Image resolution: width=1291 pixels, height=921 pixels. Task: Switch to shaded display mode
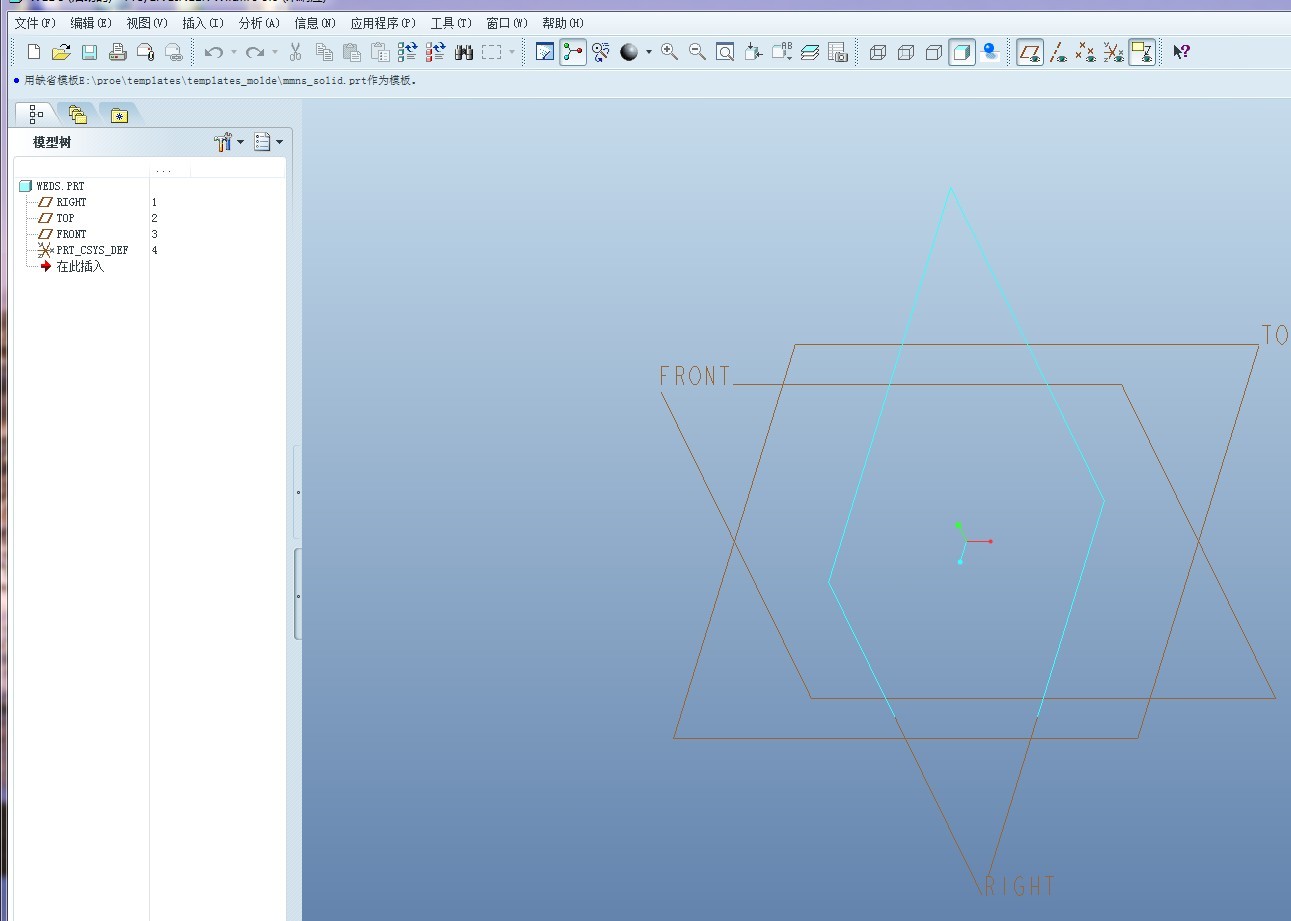(x=962, y=52)
